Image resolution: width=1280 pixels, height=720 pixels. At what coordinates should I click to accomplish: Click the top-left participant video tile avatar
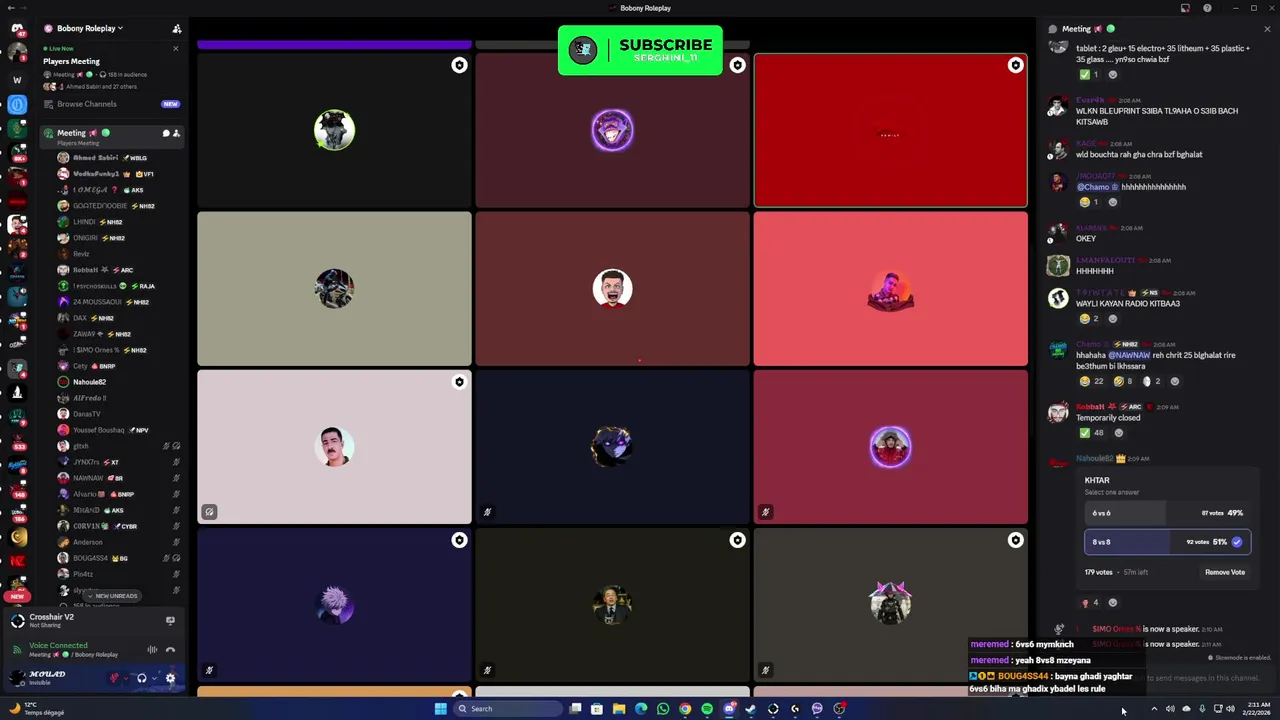pyautogui.click(x=334, y=130)
